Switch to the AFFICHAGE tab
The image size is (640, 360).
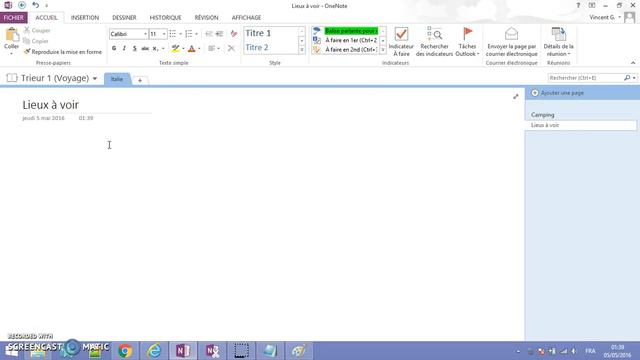246,18
